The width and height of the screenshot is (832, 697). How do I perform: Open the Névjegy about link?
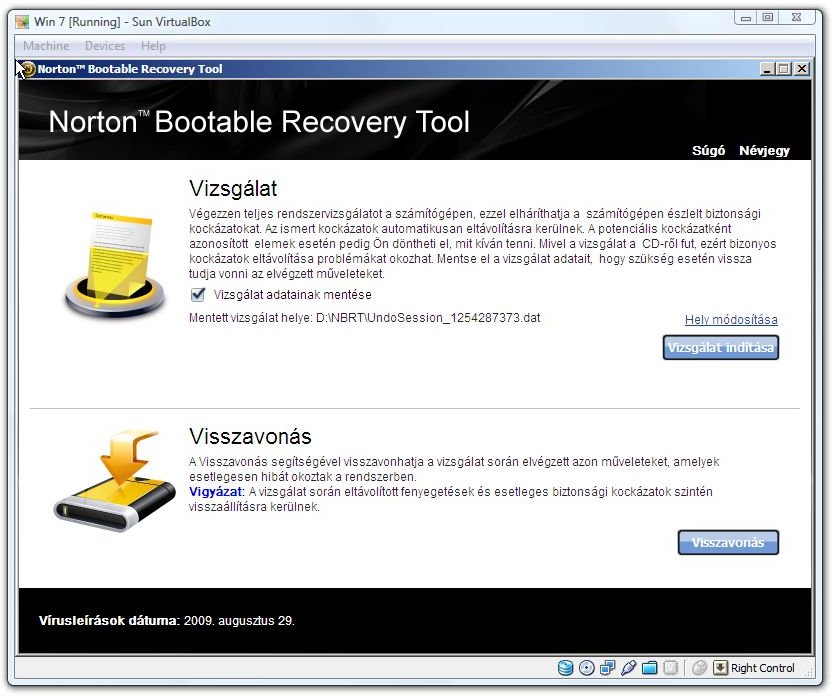pos(764,151)
